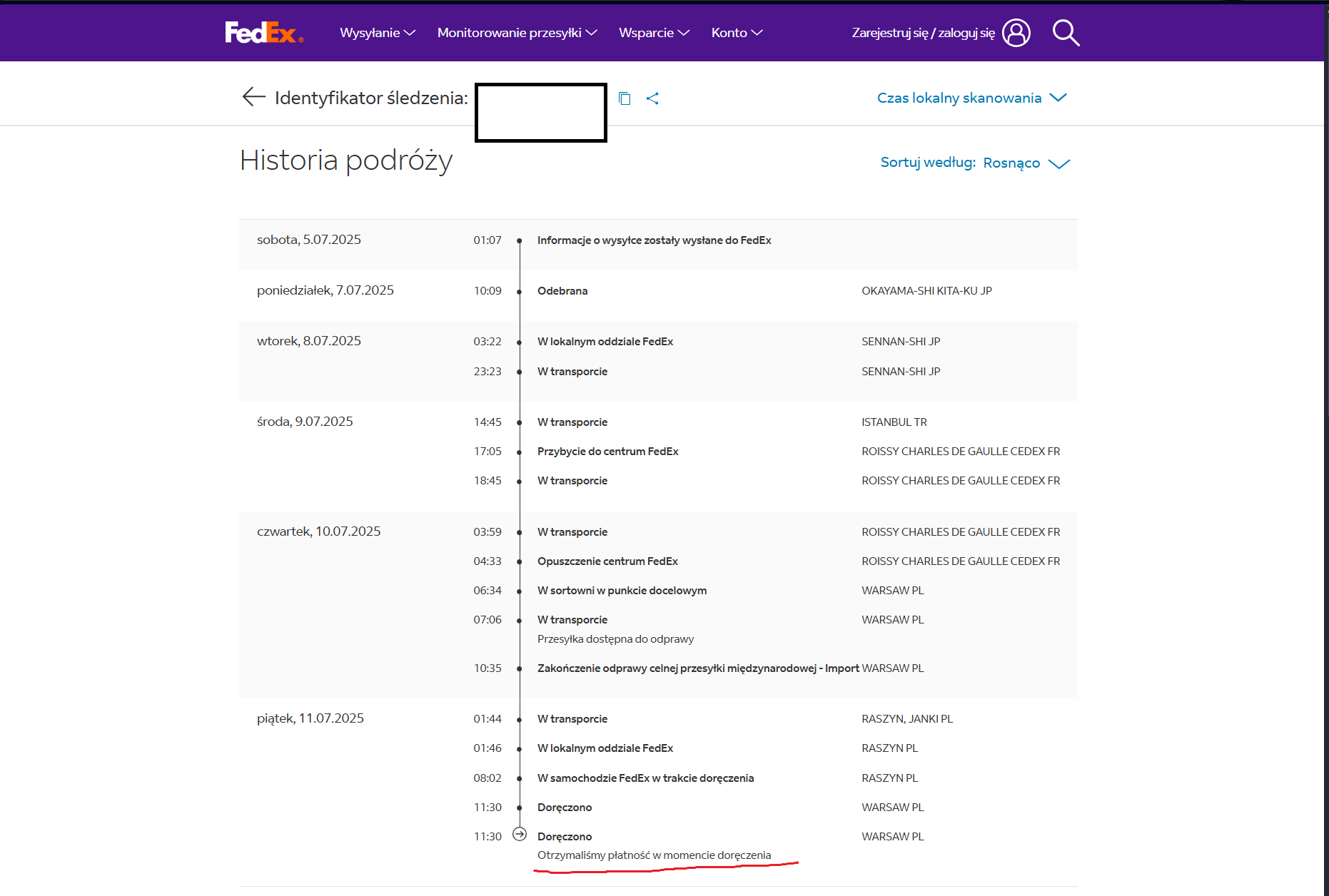This screenshot has height=896, width=1329.
Task: Click the back arrow beside Identyfikator śledzenia
Action: coord(253,97)
